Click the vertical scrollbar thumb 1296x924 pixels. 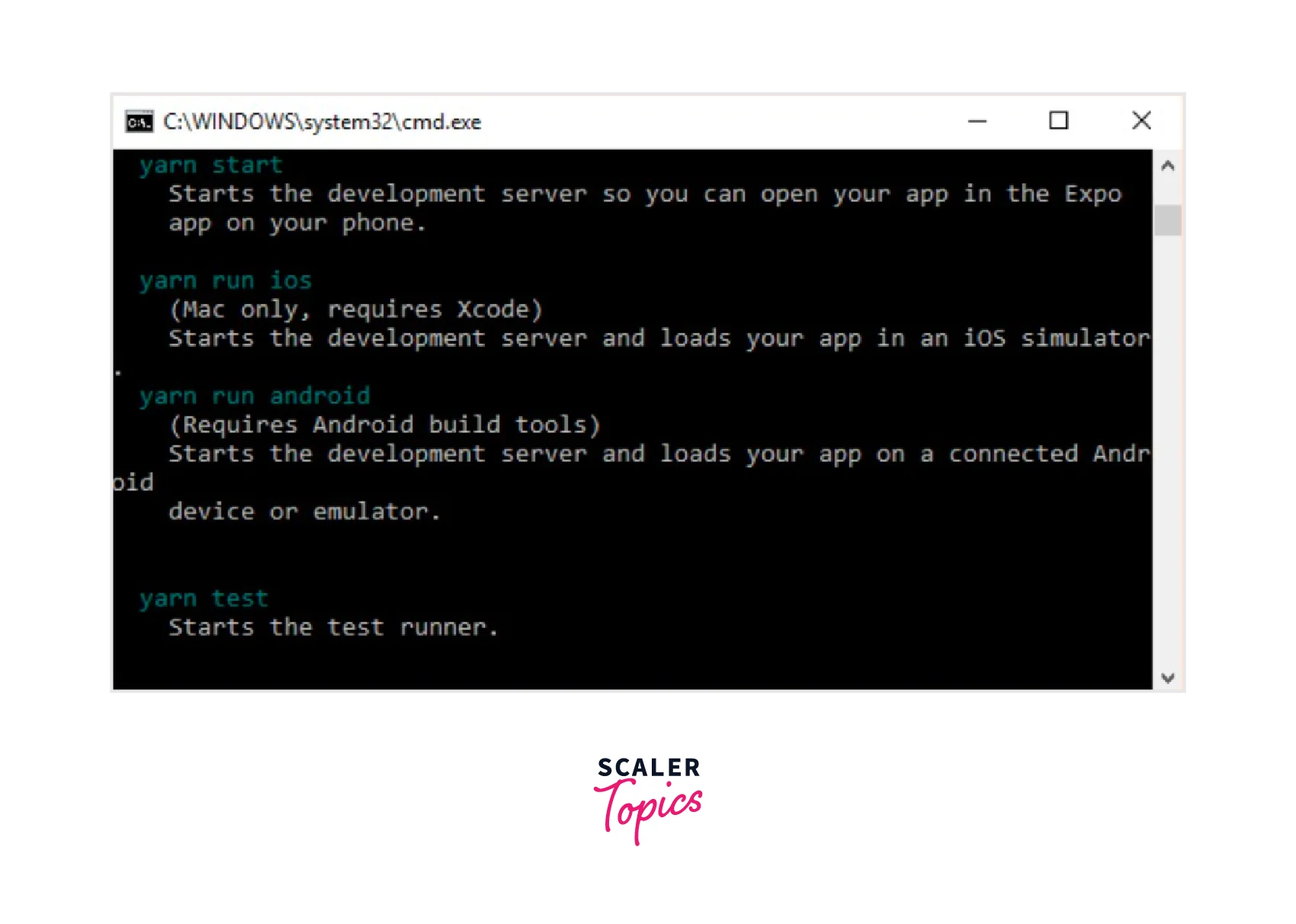(x=1167, y=221)
